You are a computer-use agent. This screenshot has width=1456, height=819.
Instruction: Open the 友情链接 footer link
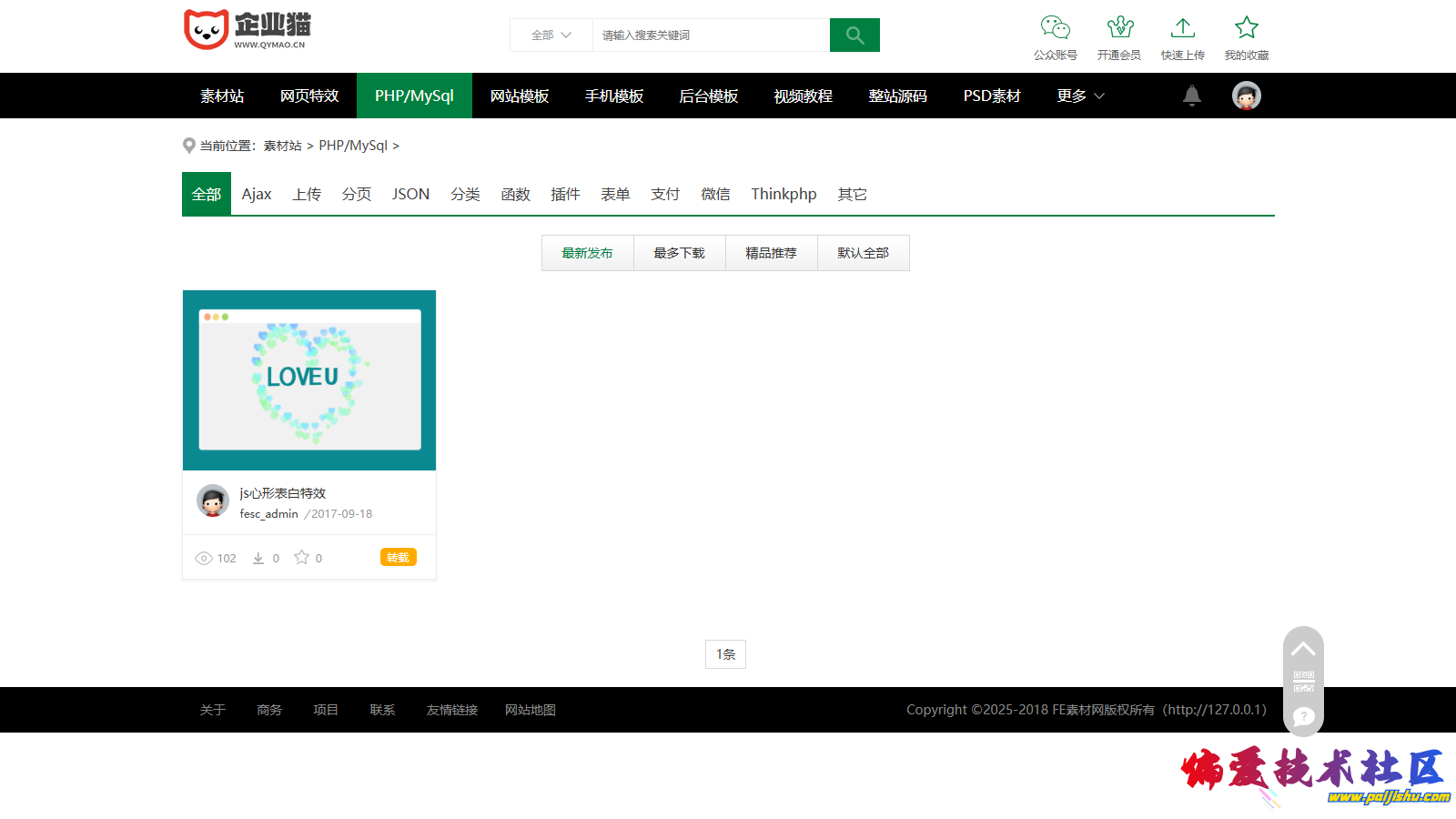[452, 710]
